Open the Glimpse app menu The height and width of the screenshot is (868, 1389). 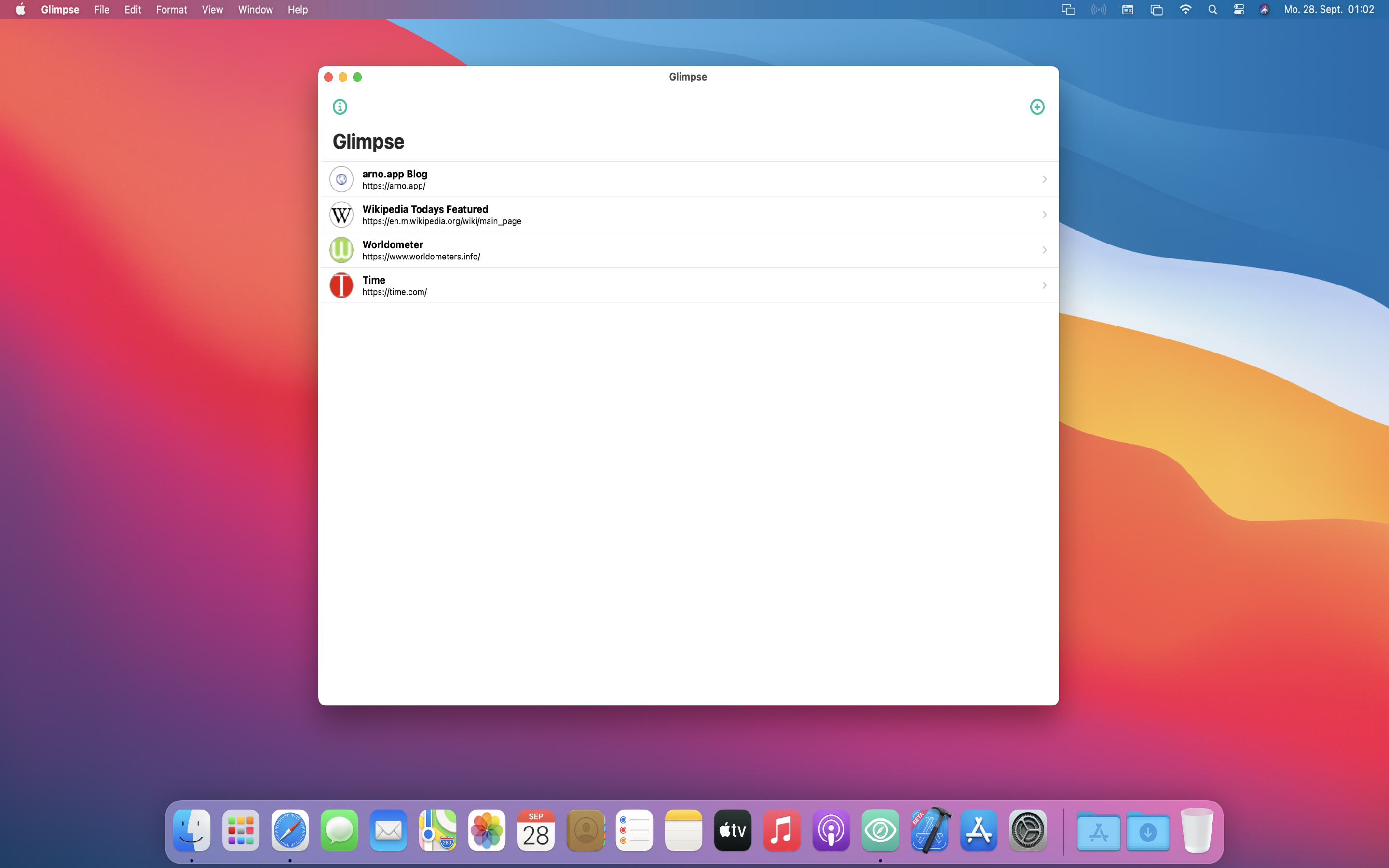pos(60,10)
